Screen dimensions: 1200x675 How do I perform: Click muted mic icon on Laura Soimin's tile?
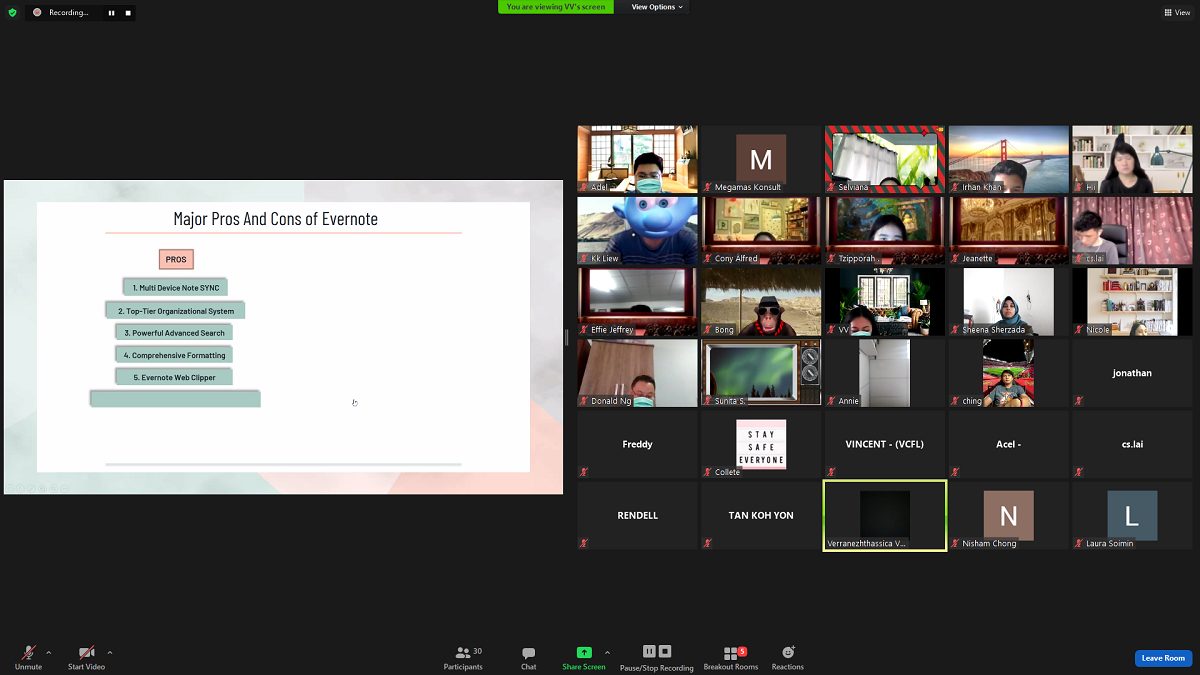click(1079, 543)
